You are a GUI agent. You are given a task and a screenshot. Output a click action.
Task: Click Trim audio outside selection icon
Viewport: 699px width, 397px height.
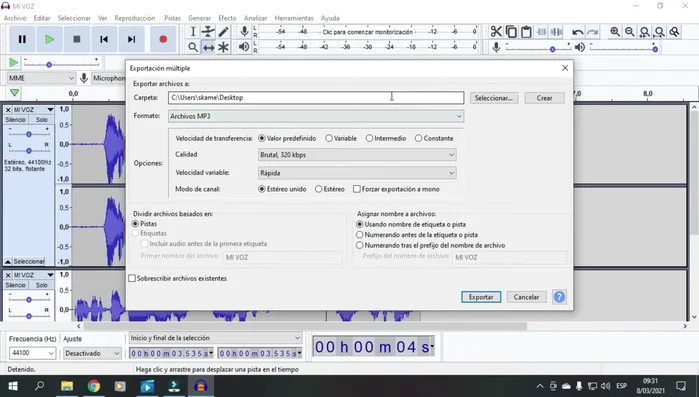pos(541,32)
